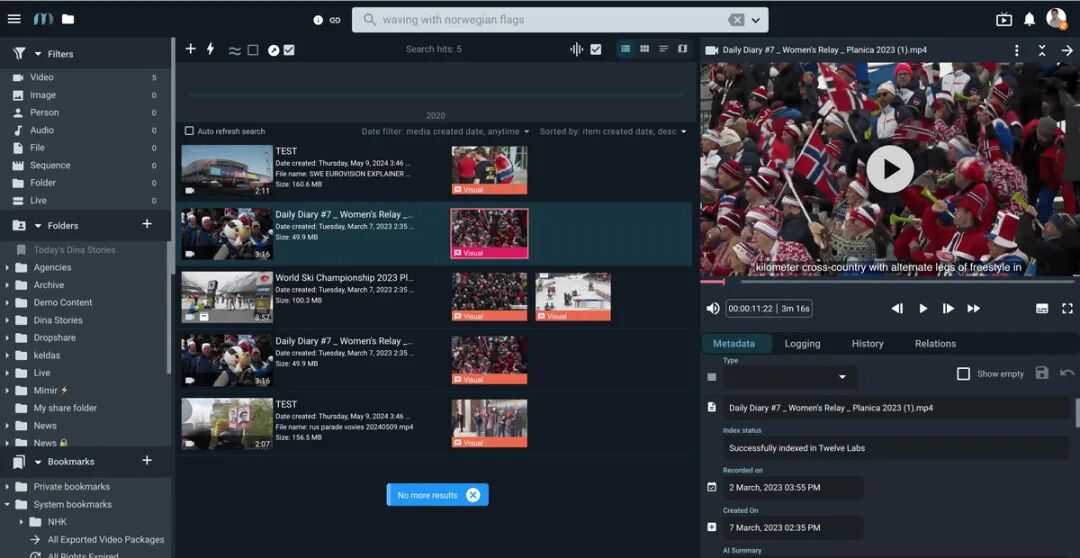Open the Date filter dropdown

445,131
